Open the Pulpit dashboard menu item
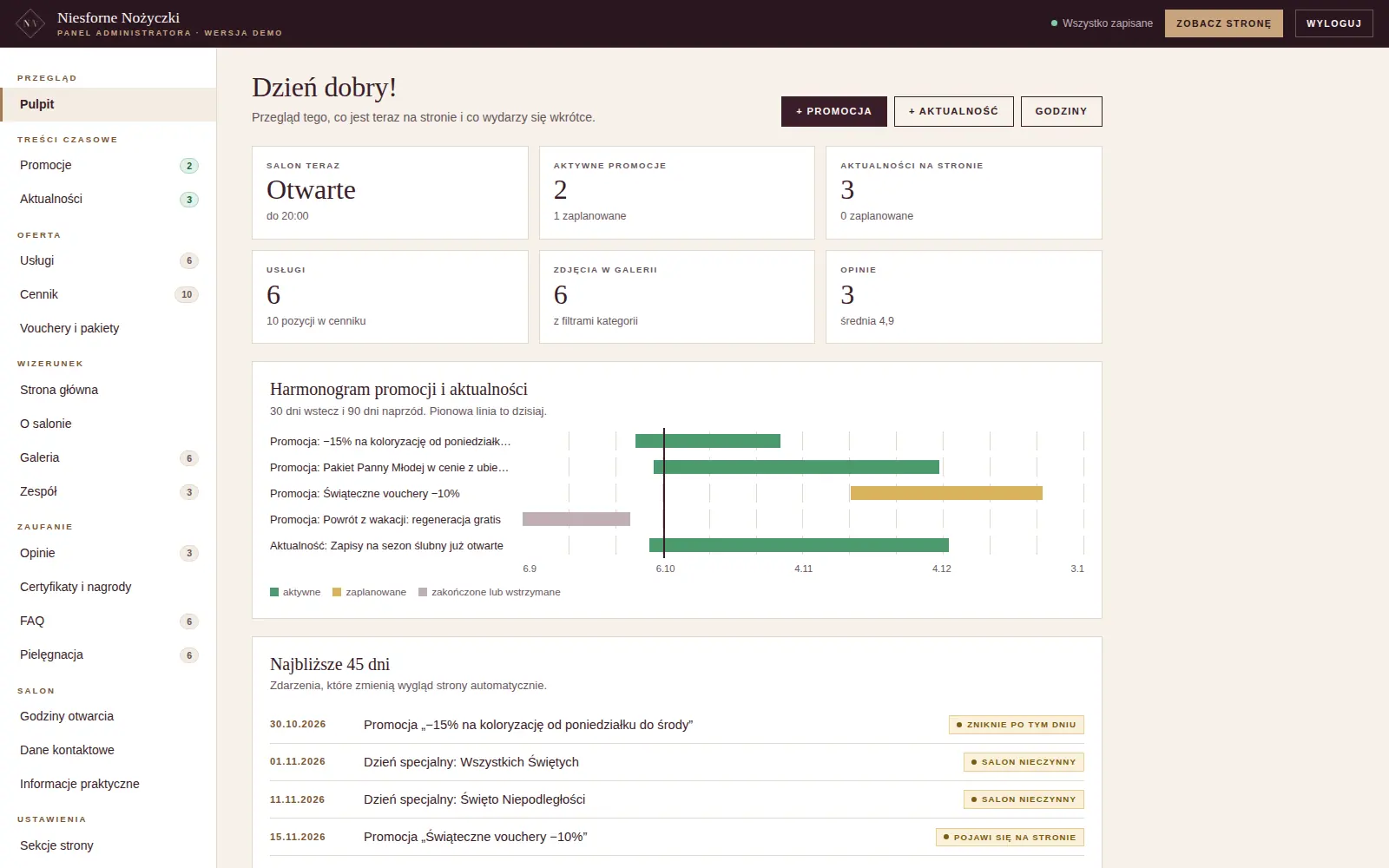 tap(108, 104)
